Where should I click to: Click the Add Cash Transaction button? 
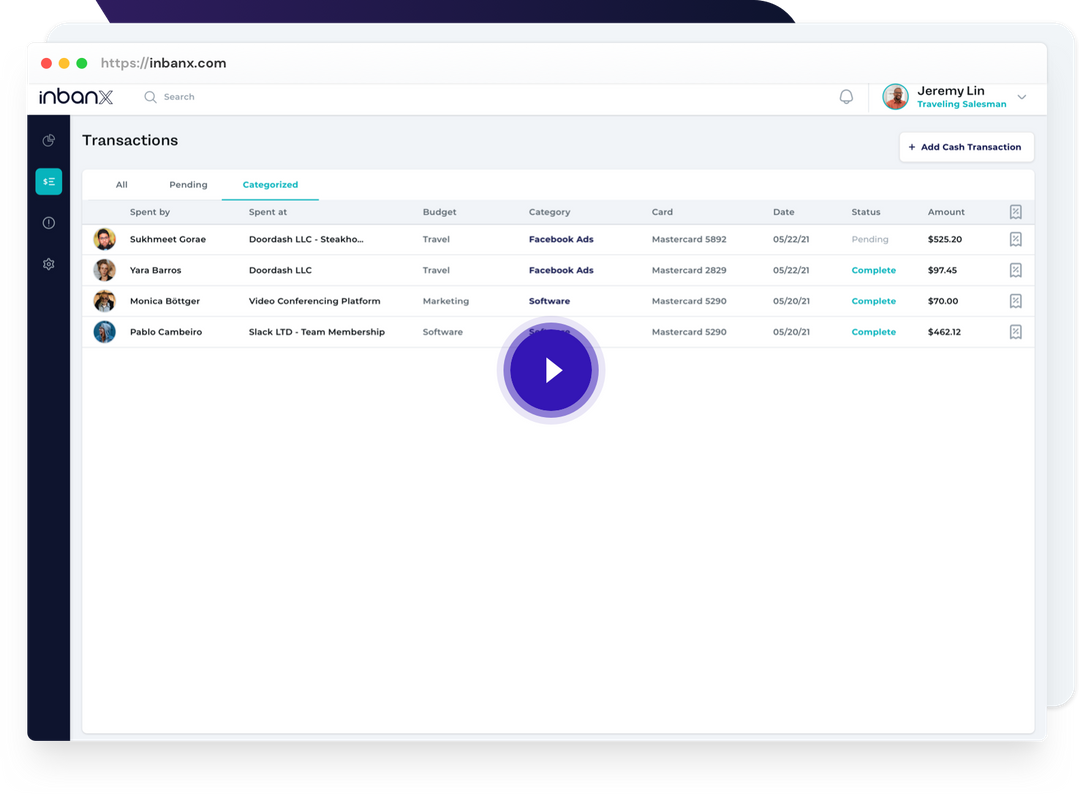966,147
